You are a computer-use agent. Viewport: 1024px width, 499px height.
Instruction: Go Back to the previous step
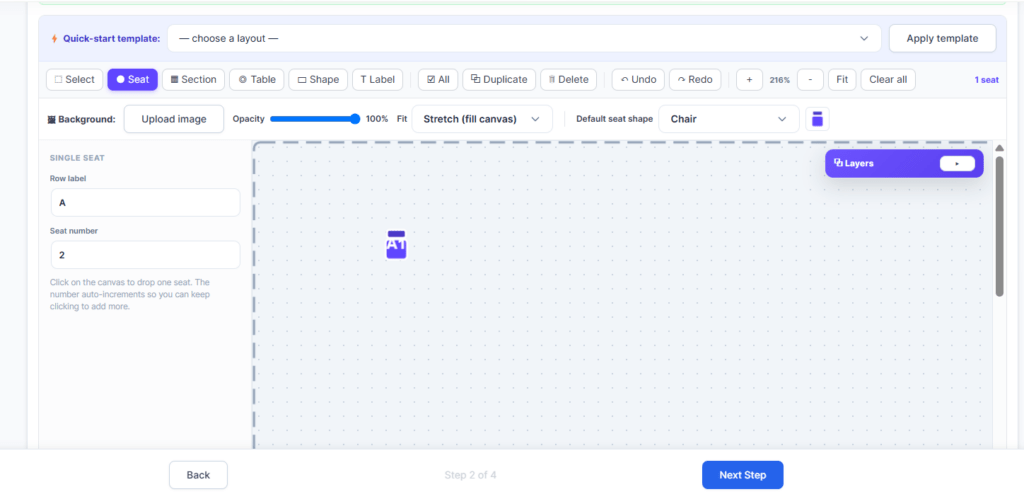coord(199,475)
